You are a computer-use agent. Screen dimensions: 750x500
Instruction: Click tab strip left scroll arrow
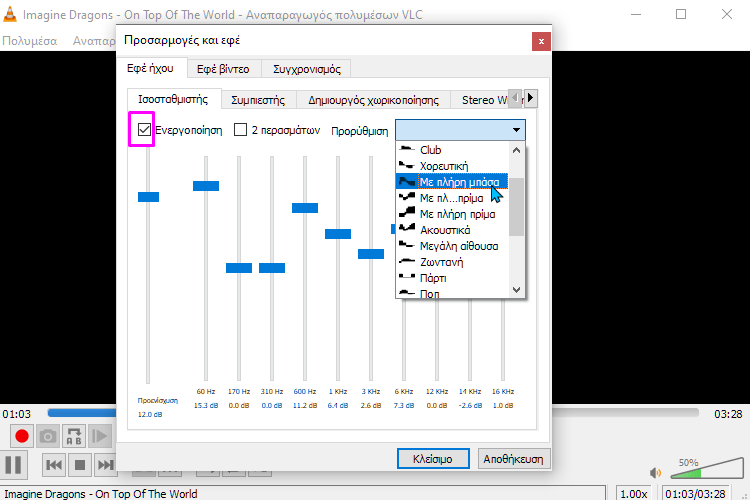[x=515, y=98]
